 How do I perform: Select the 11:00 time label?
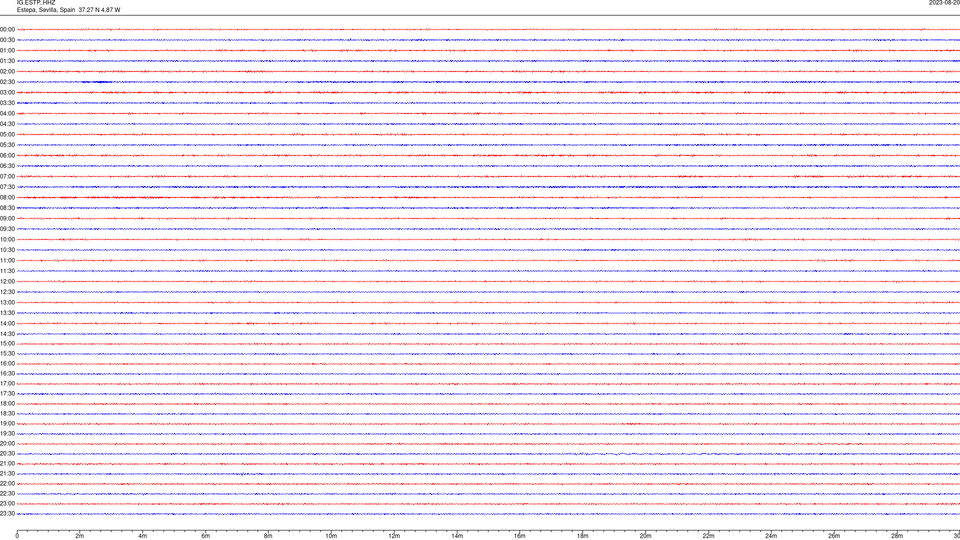(x=7, y=260)
